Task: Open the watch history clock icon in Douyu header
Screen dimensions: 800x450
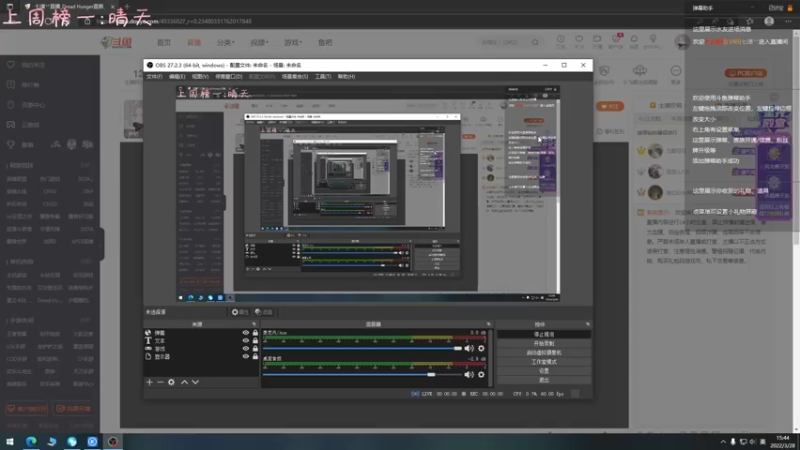Action: click(561, 39)
